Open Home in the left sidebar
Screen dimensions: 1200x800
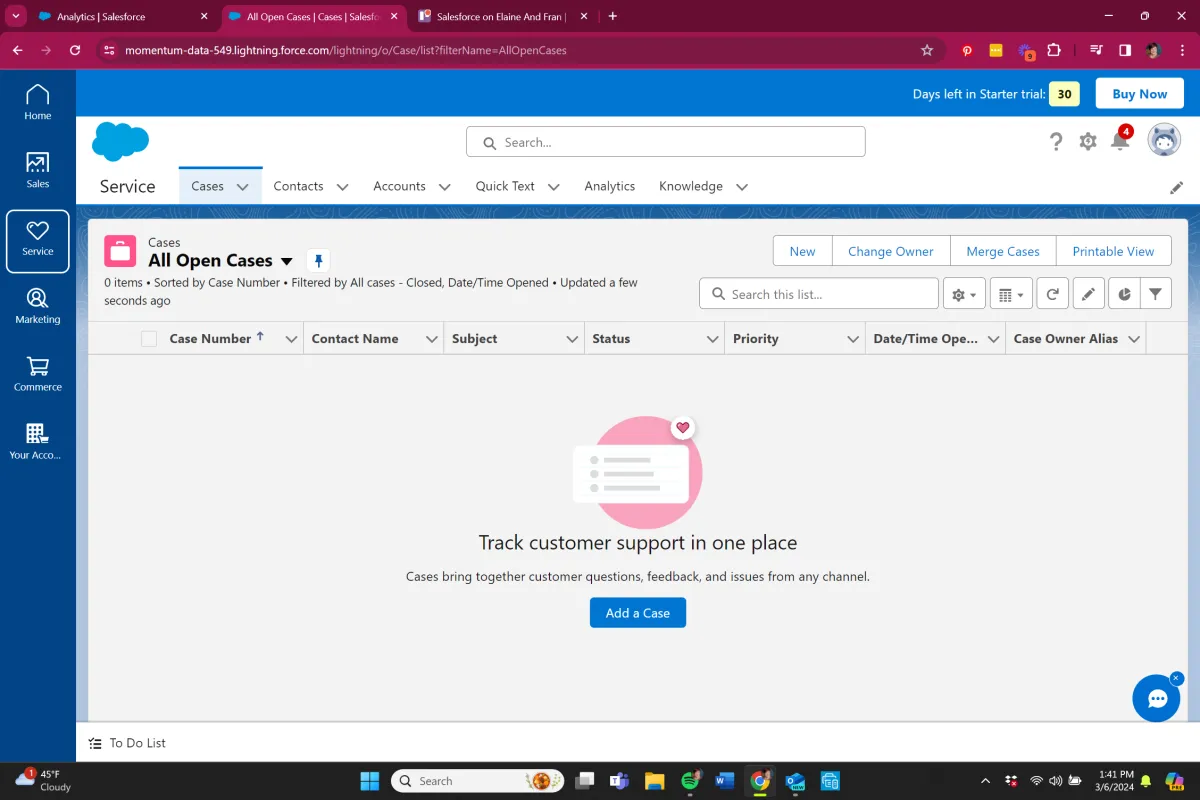tap(37, 103)
